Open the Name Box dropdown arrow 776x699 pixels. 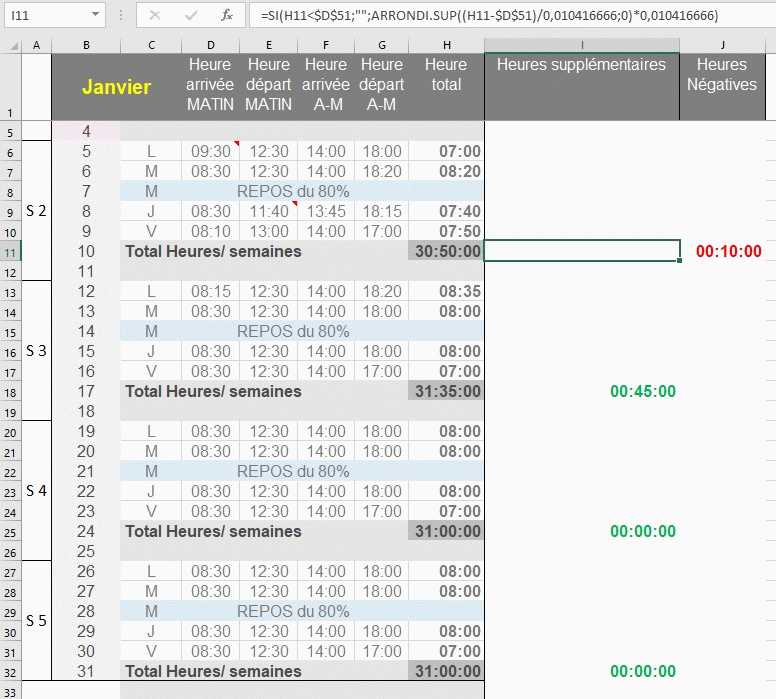pos(96,14)
